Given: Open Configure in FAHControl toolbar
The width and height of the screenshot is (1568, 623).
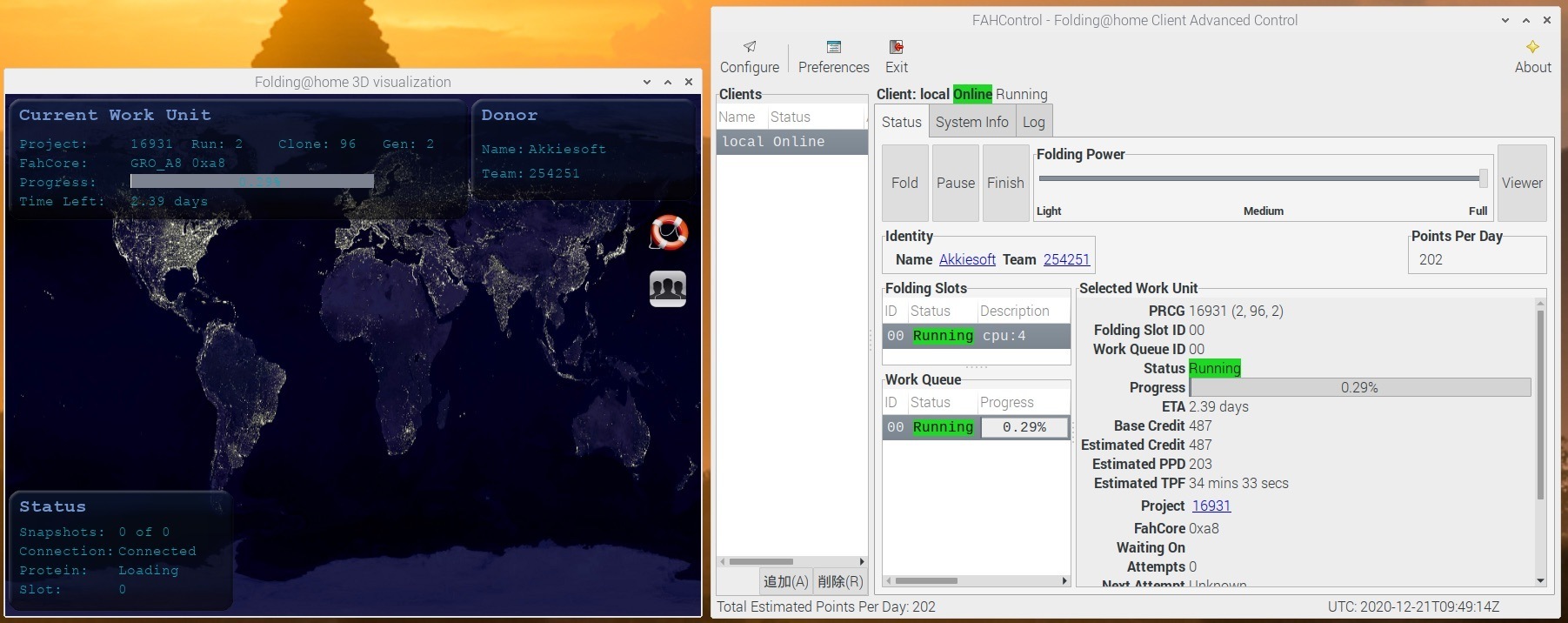Looking at the screenshot, I should click(749, 57).
